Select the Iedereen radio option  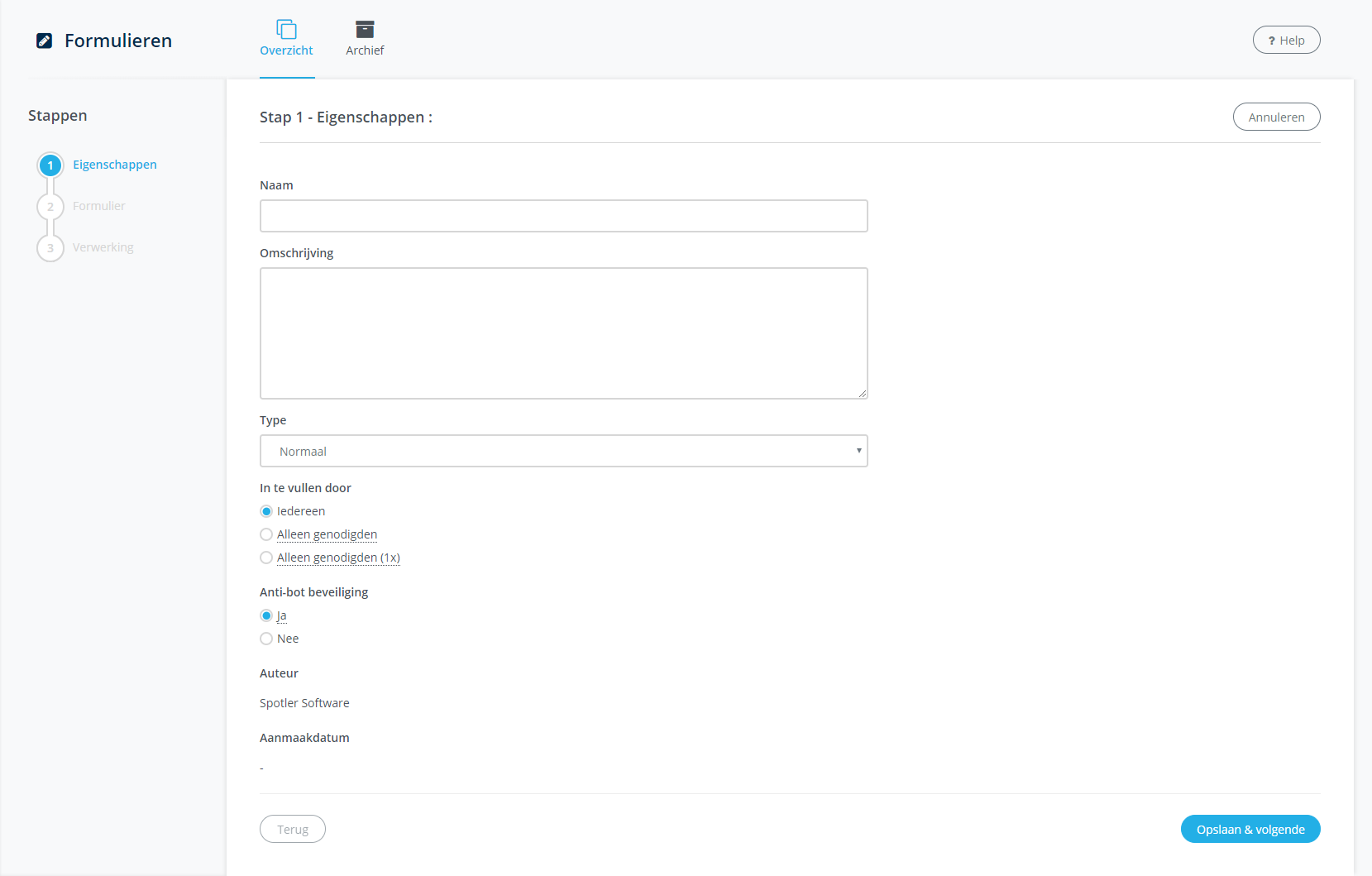266,511
